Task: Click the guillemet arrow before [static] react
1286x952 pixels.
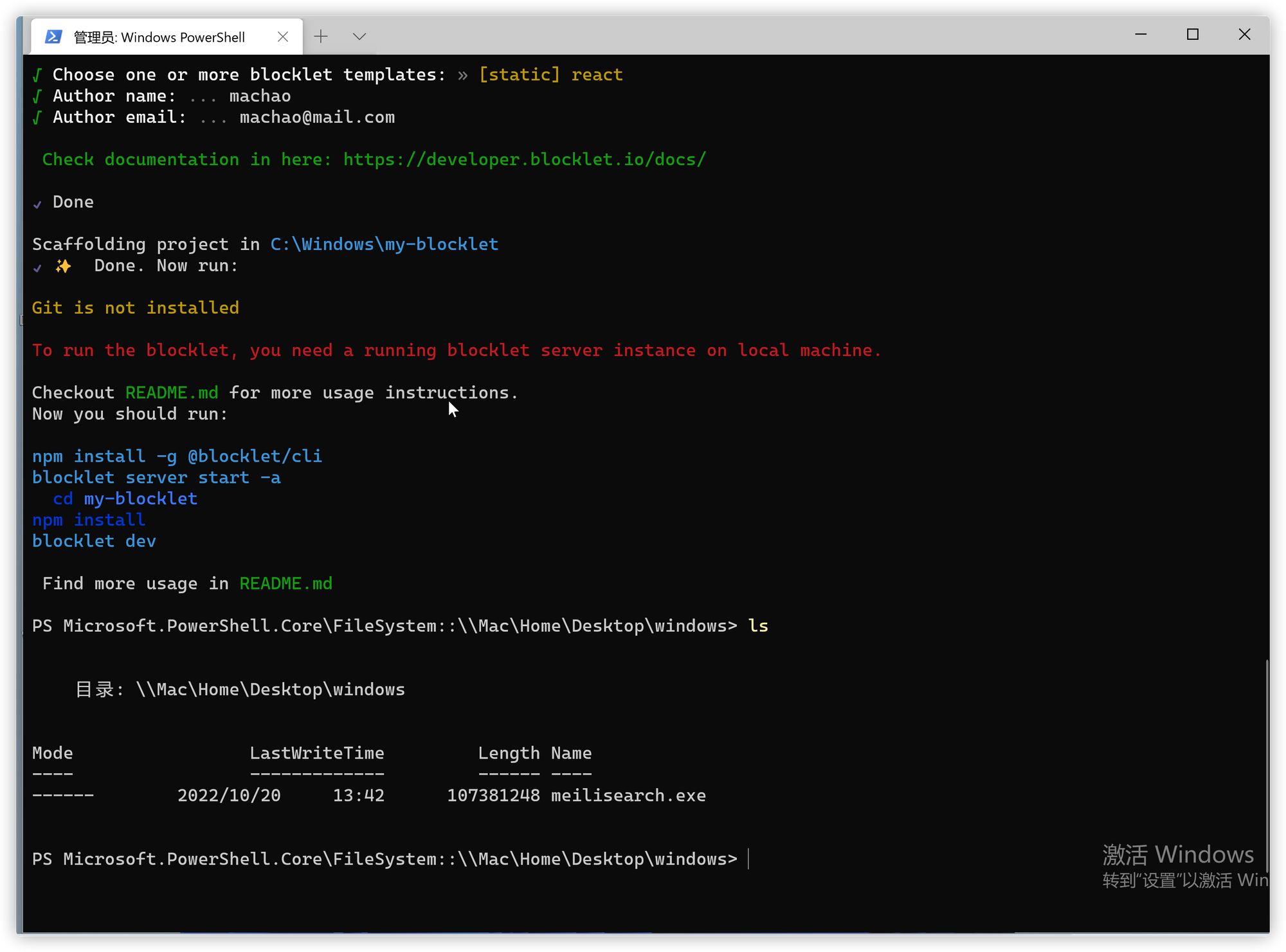Action: coord(462,75)
